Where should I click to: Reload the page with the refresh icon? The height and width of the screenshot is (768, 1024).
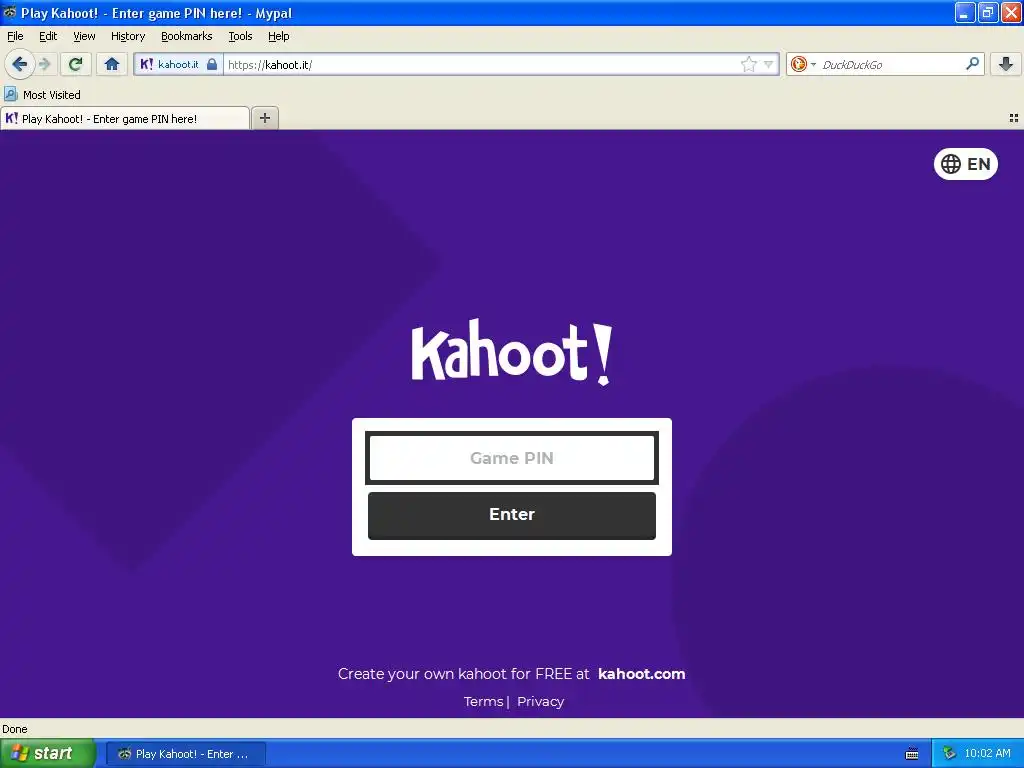[x=76, y=64]
